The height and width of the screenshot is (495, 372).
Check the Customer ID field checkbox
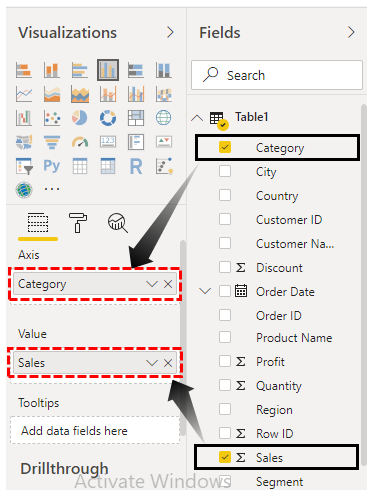pos(225,219)
